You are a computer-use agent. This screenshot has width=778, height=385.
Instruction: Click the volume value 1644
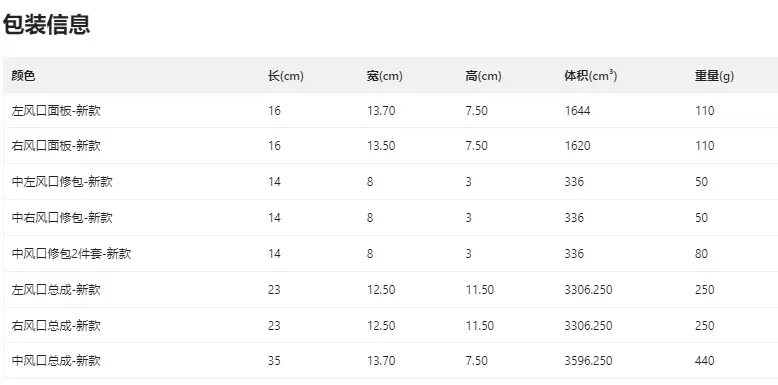577,111
